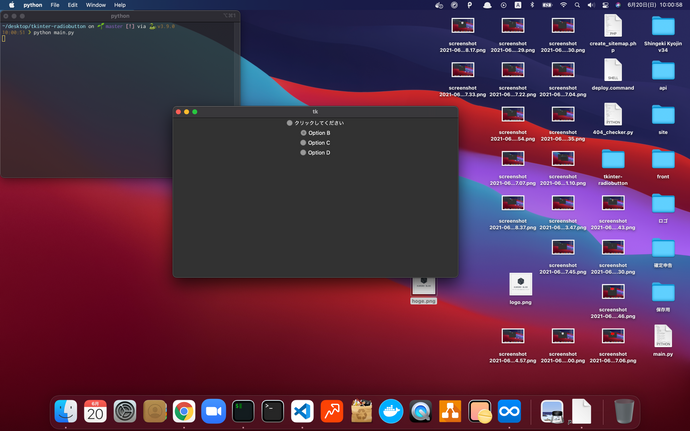Image resolution: width=690 pixels, height=431 pixels.
Task: Open the input source A menu
Action: point(518,5)
